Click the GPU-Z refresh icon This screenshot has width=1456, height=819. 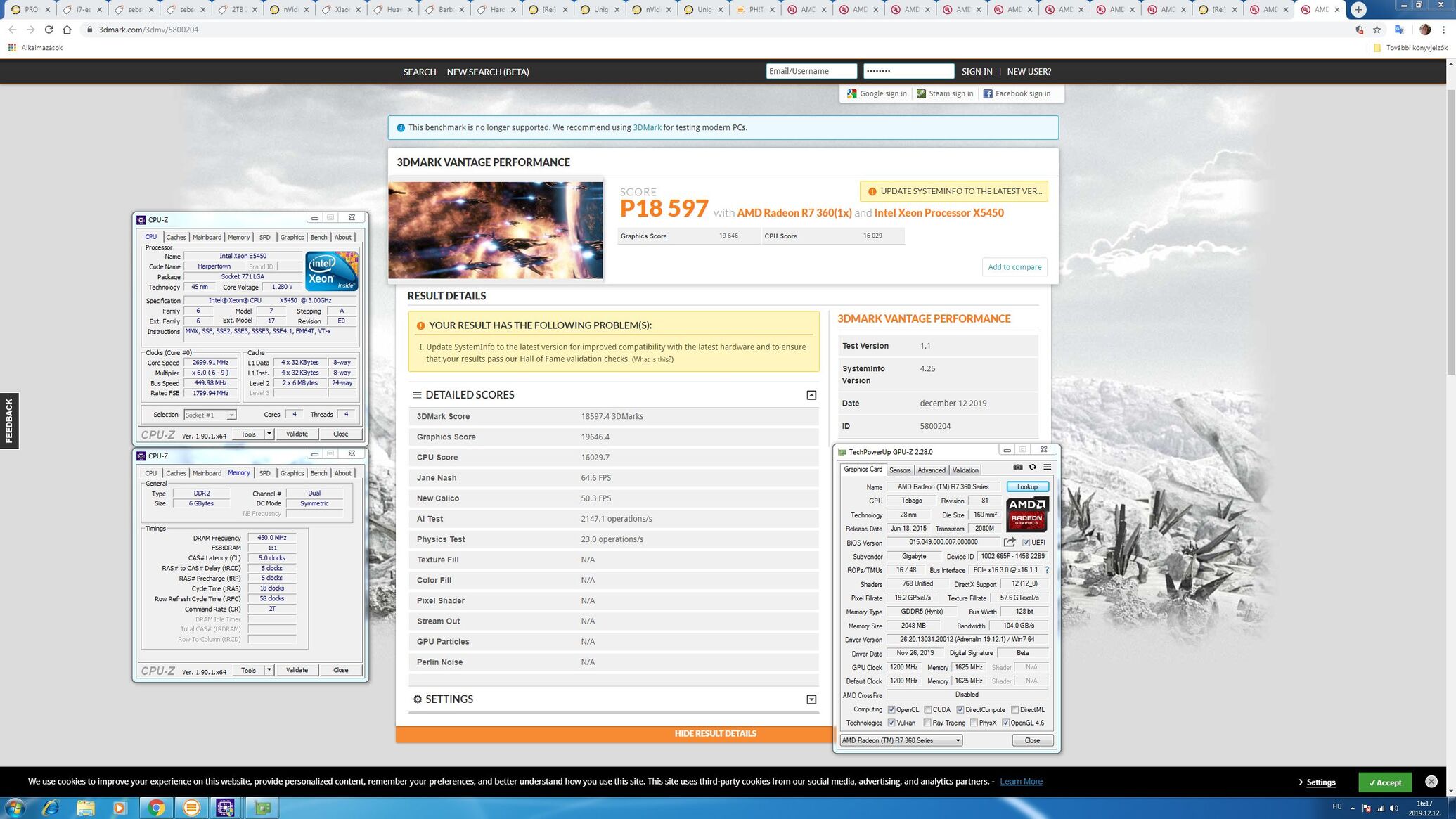point(1032,467)
